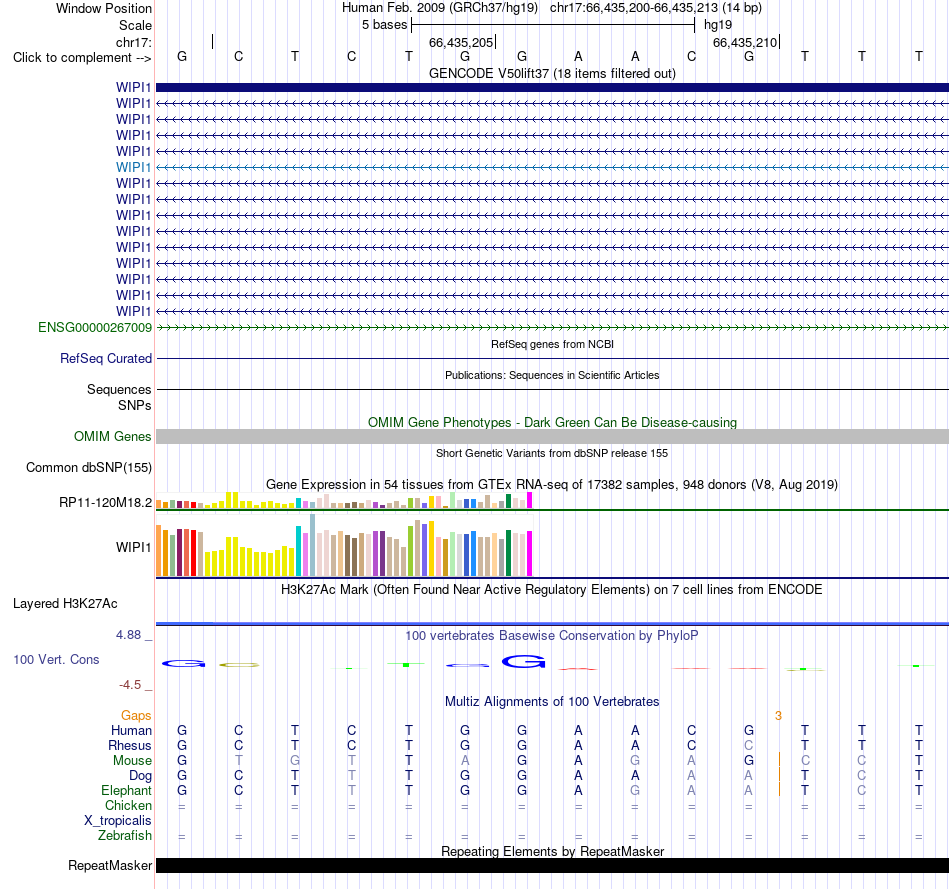Screen dimensions: 950x889
Task: Click the Common dbSNP(155) track label
Action: pos(89,468)
